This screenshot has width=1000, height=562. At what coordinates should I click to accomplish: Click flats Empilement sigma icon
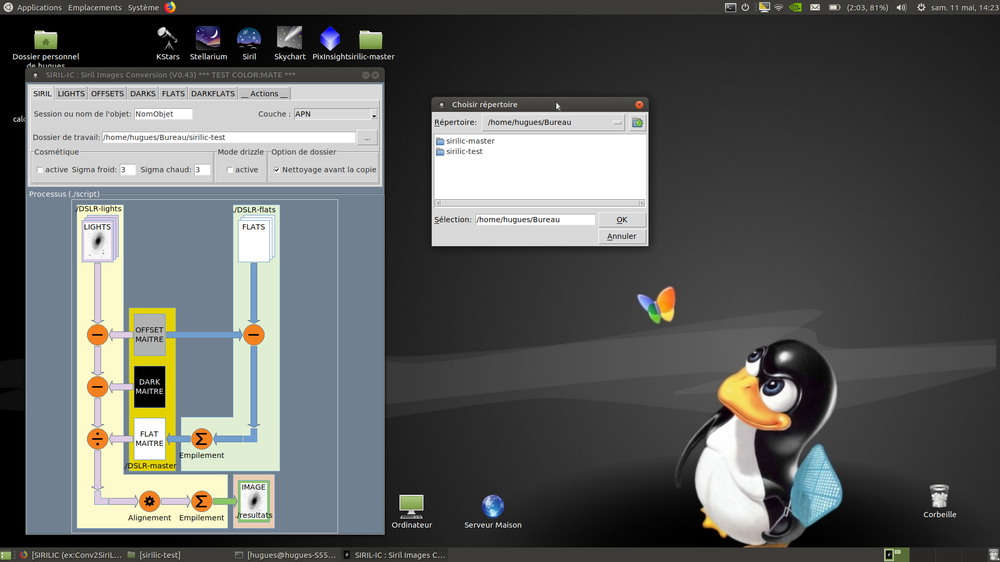point(201,439)
